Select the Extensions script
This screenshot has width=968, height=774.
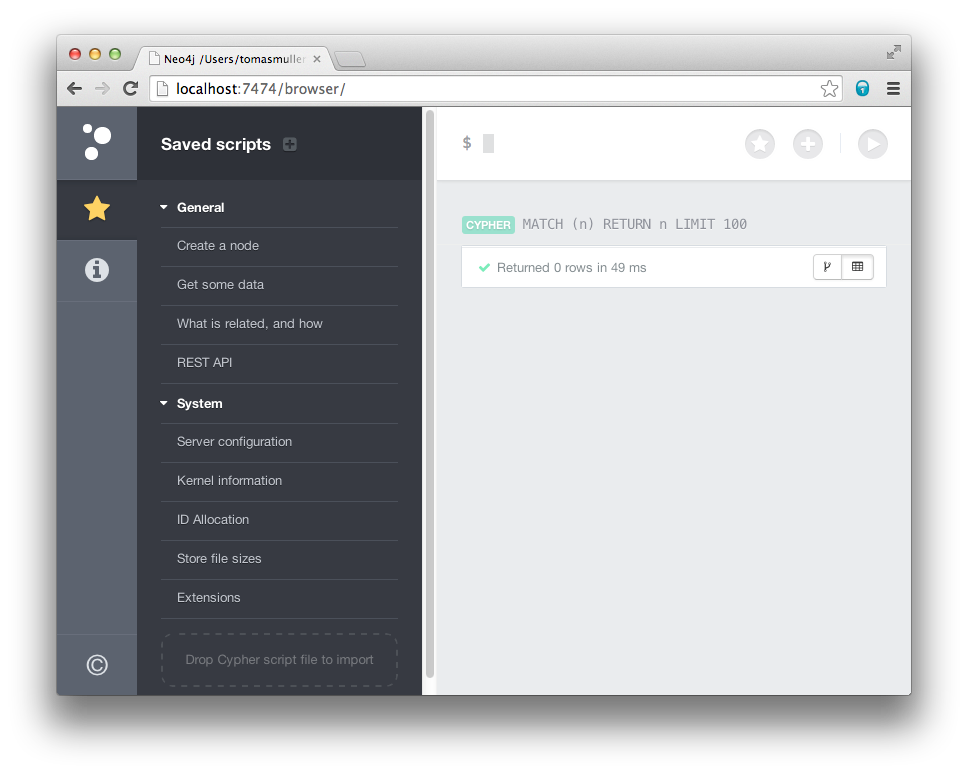279,597
